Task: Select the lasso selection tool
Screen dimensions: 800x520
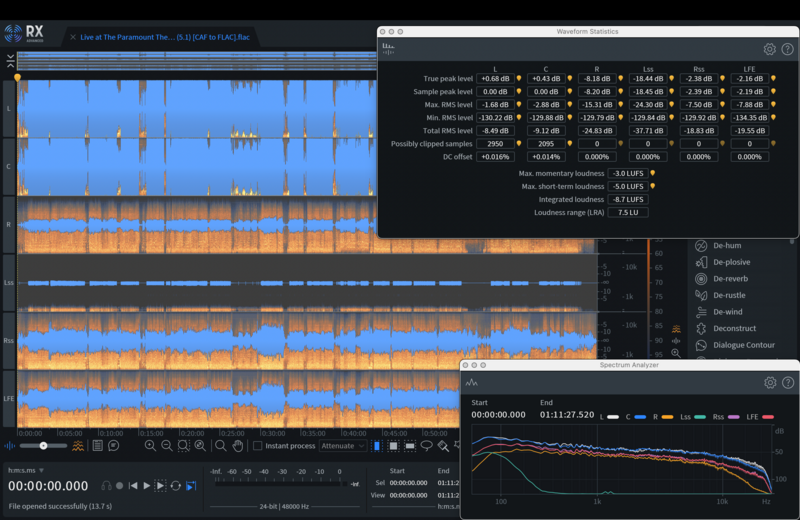Action: [x=427, y=445]
